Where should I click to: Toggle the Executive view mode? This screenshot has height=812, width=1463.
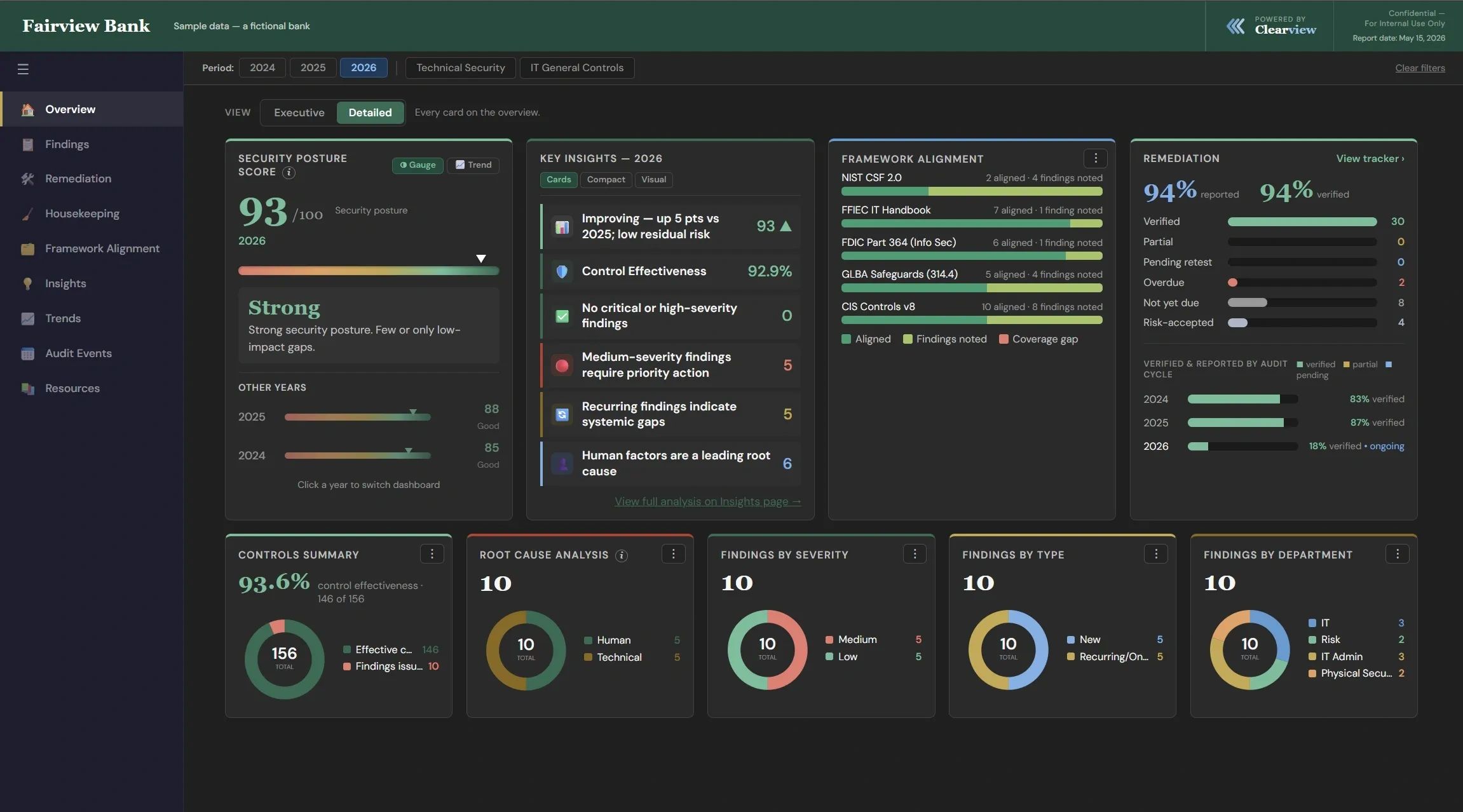click(299, 112)
